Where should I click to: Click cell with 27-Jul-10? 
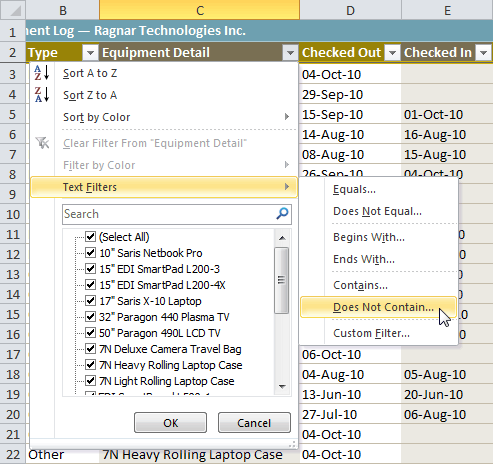pos(350,414)
